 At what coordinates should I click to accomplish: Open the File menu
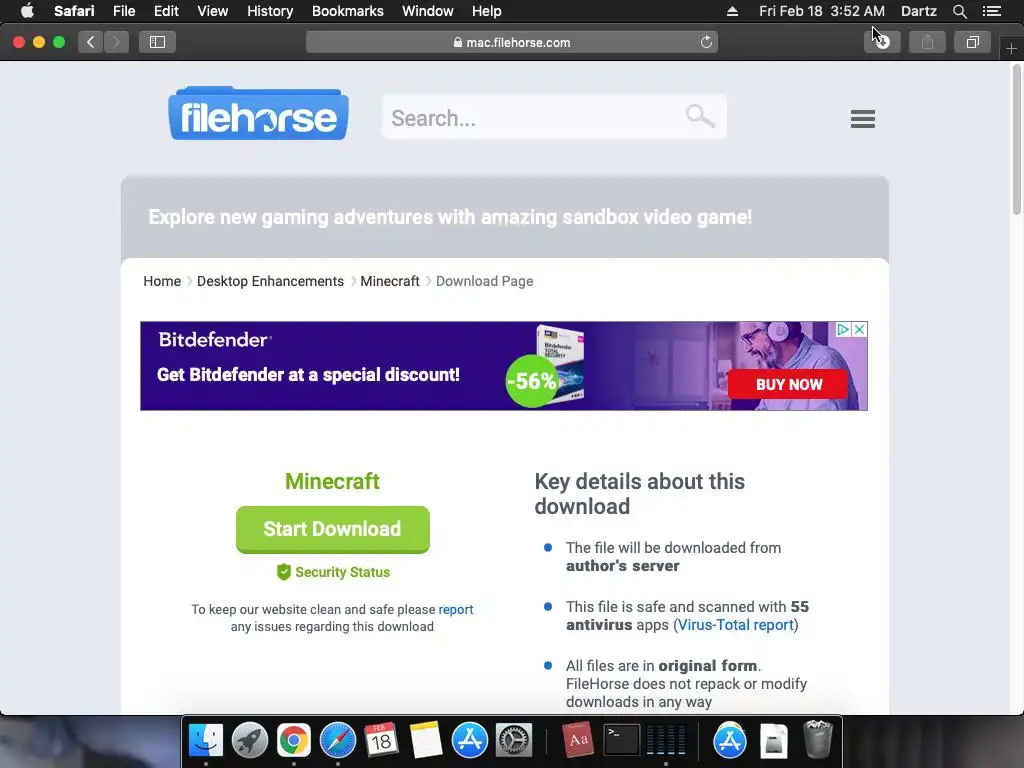[x=123, y=11]
